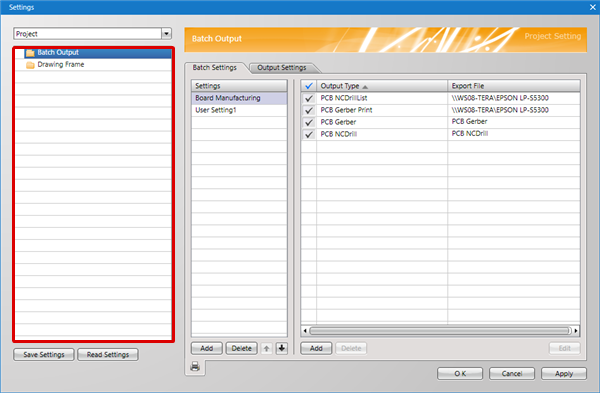
Task: Click the Save Settings button
Action: (44, 355)
